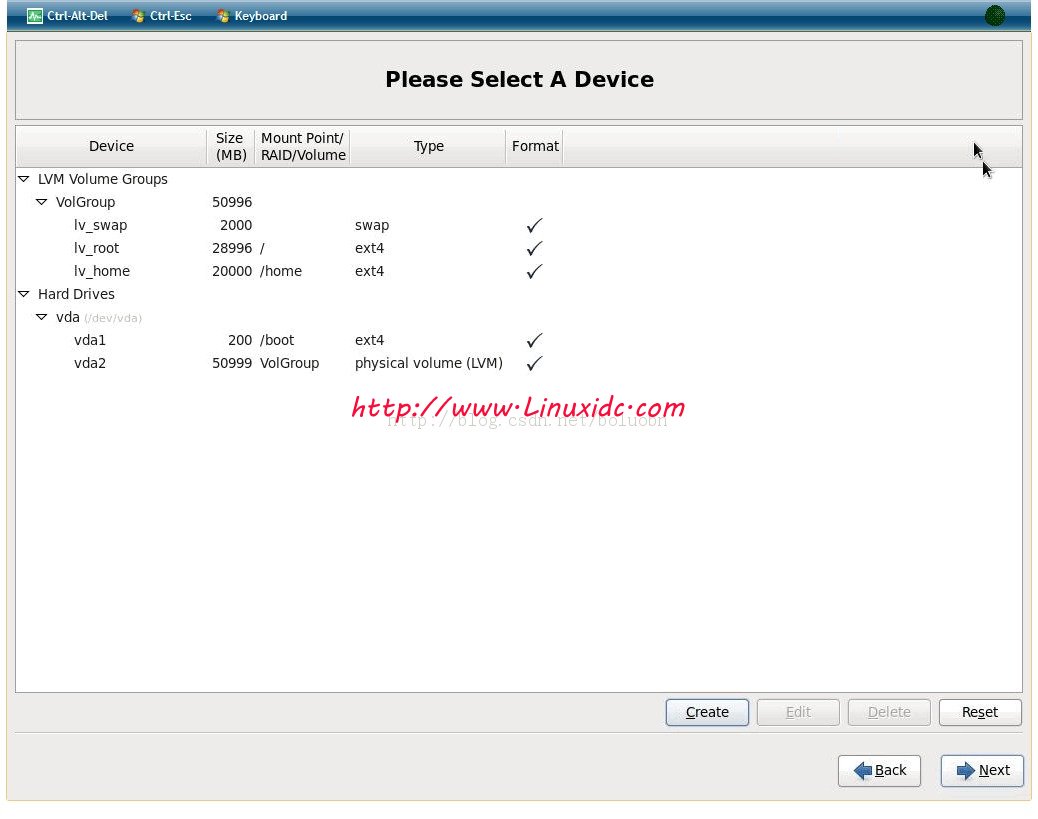Click the Size (MB) column header

[230, 146]
